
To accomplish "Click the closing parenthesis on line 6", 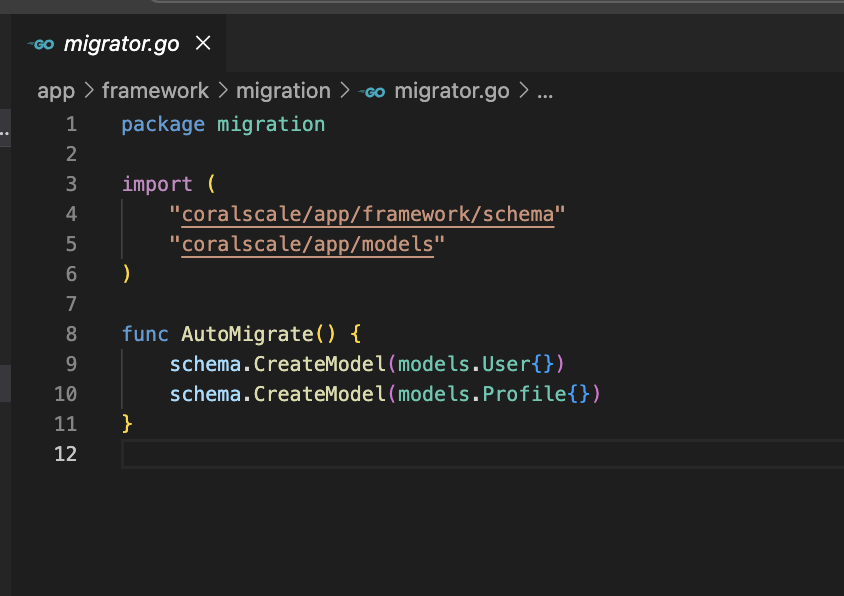I will point(126,274).
